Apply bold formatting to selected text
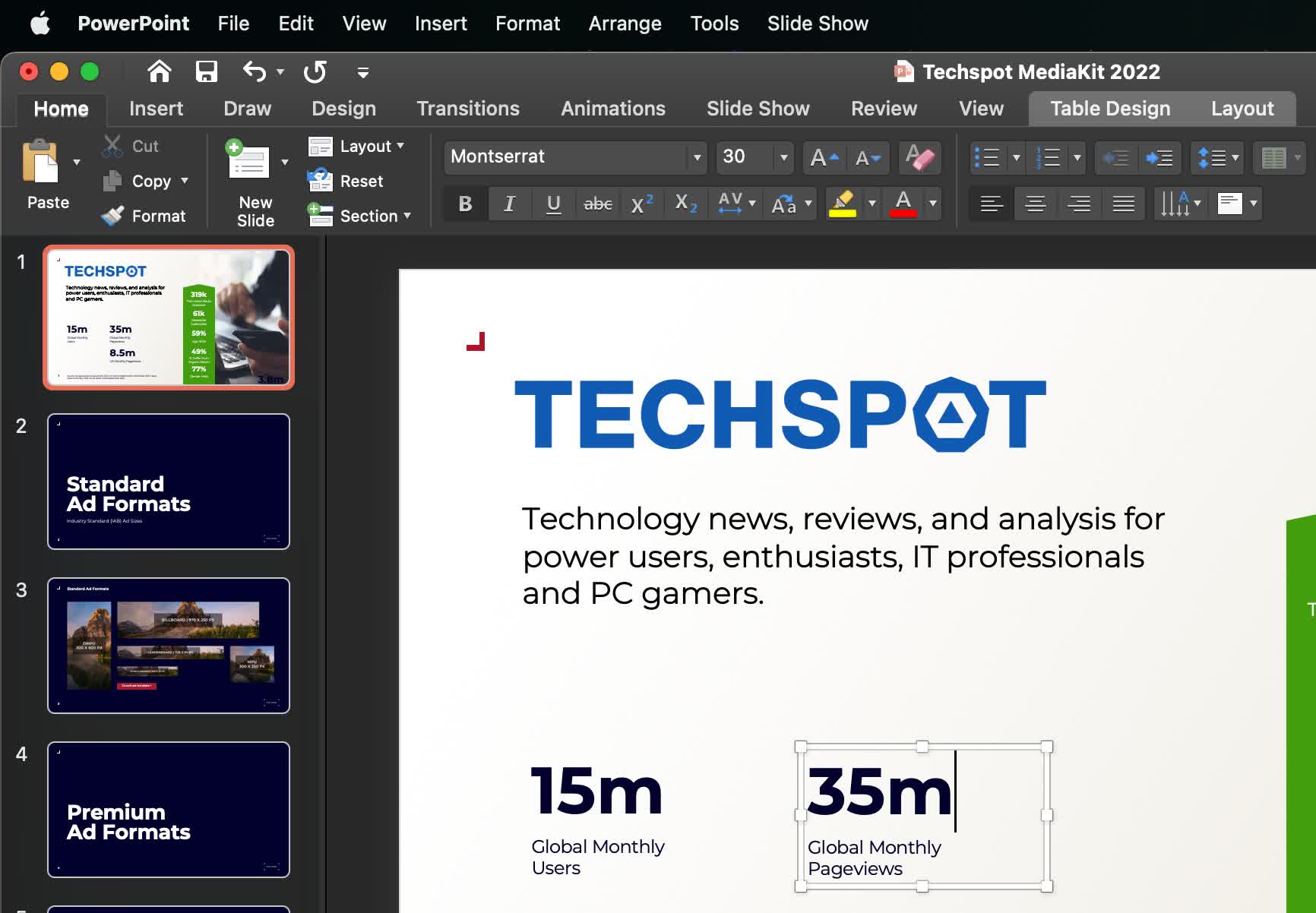This screenshot has width=1316, height=913. click(464, 203)
